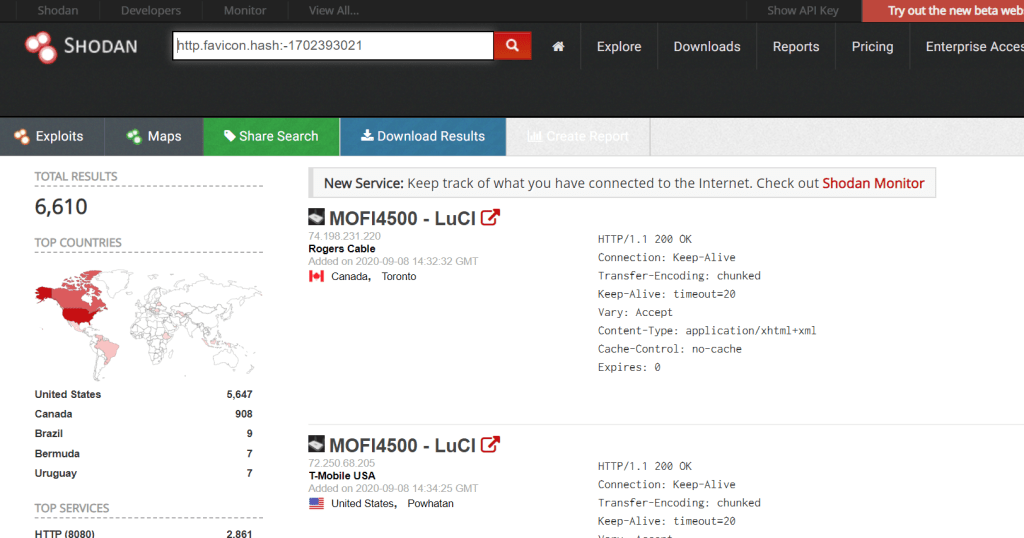The height and width of the screenshot is (538, 1024).
Task: Follow the Shodan Monitor link
Action: (873, 183)
